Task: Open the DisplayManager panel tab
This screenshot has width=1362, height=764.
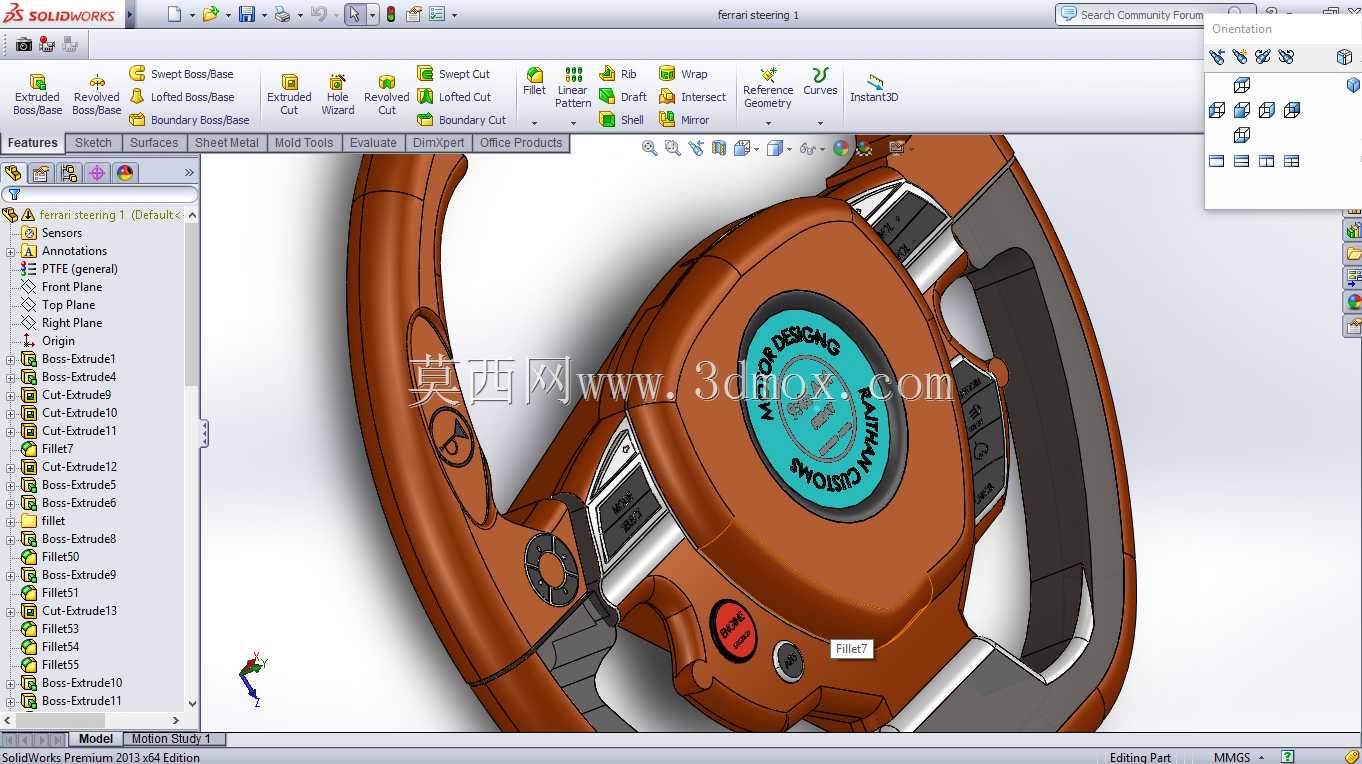Action: click(125, 173)
